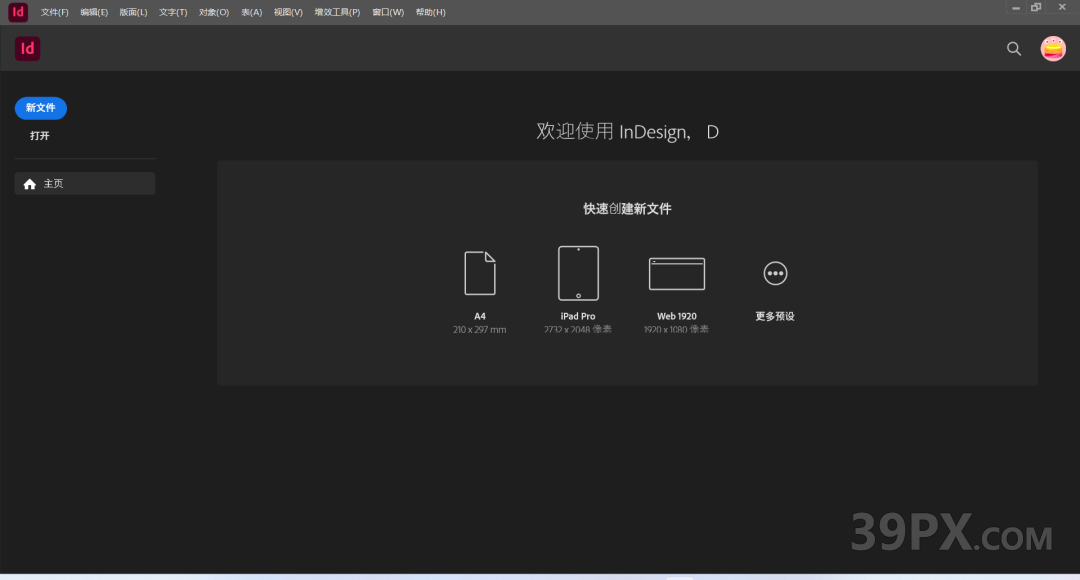Open the 增效工具(P) menu
Screen dimensions: 1080x580
point(337,12)
